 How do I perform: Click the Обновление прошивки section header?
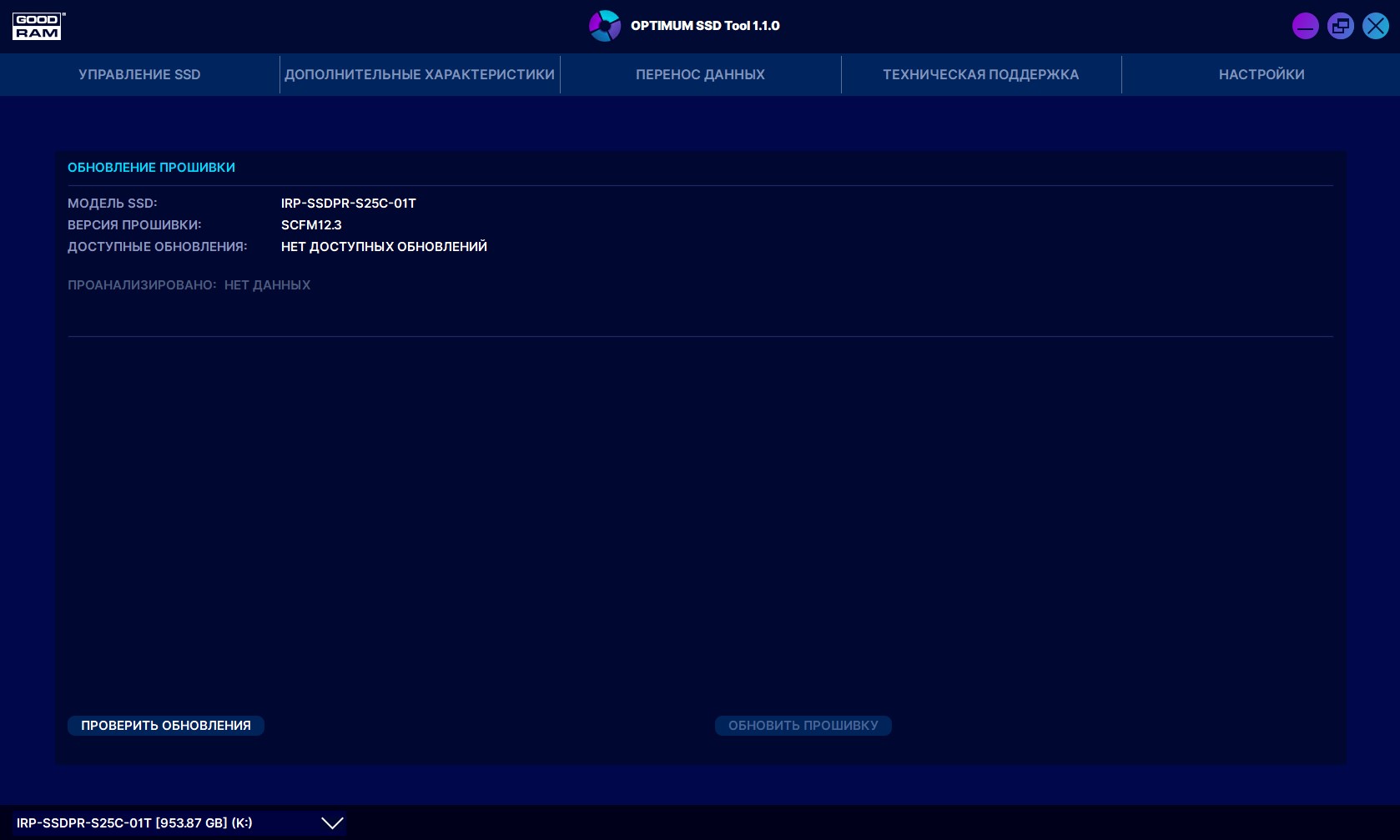click(x=151, y=168)
